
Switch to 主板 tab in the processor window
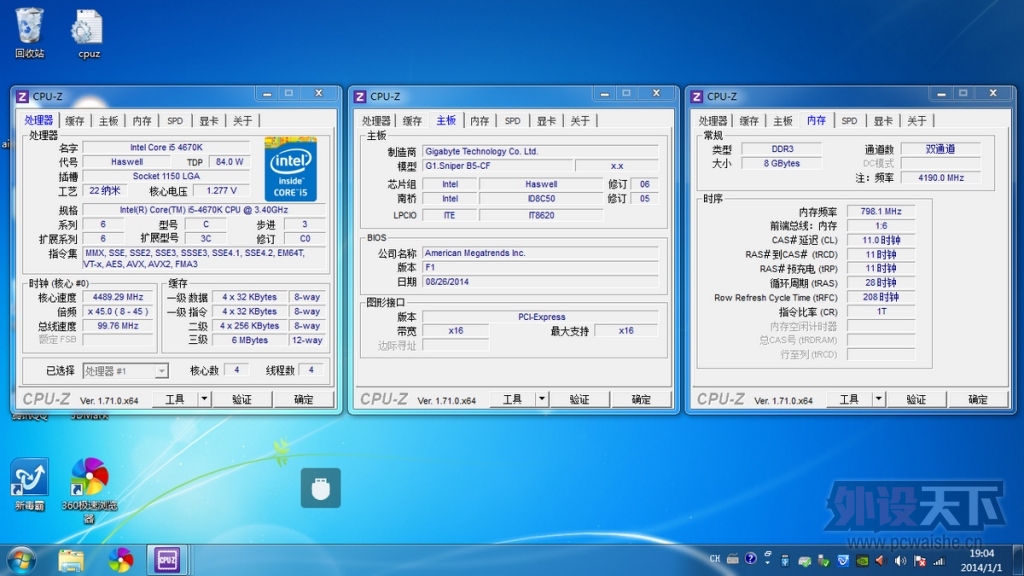(108, 121)
